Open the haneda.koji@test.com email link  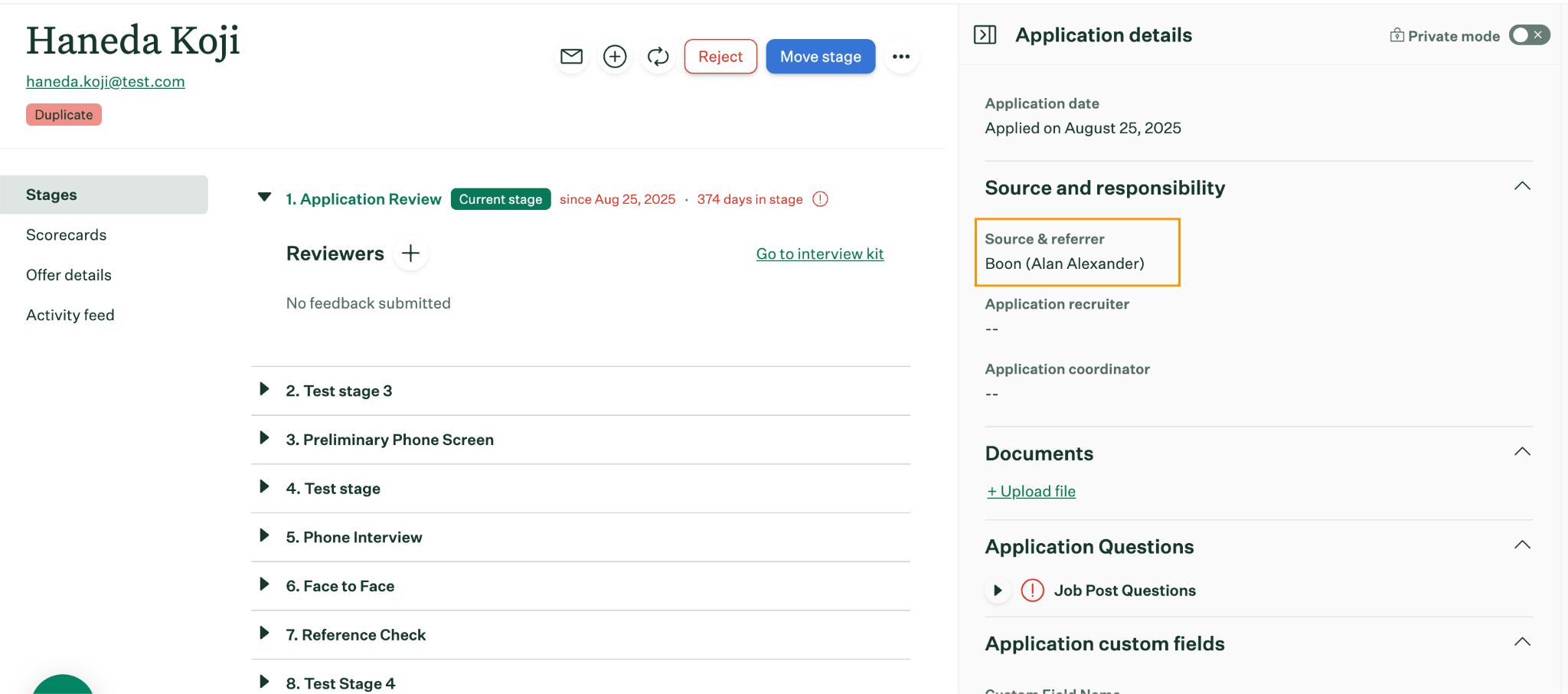coord(106,81)
